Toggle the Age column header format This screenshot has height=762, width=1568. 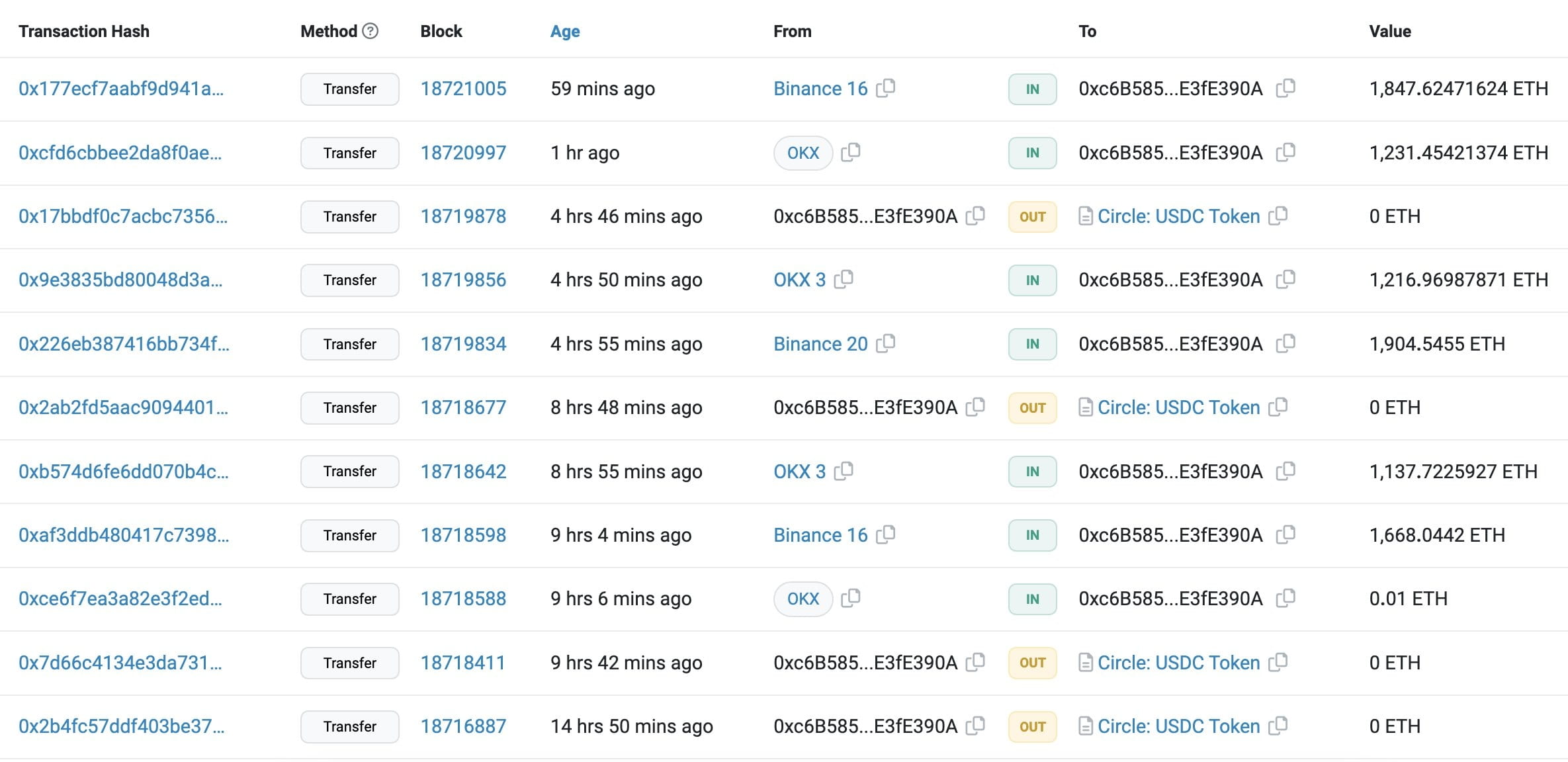point(564,31)
